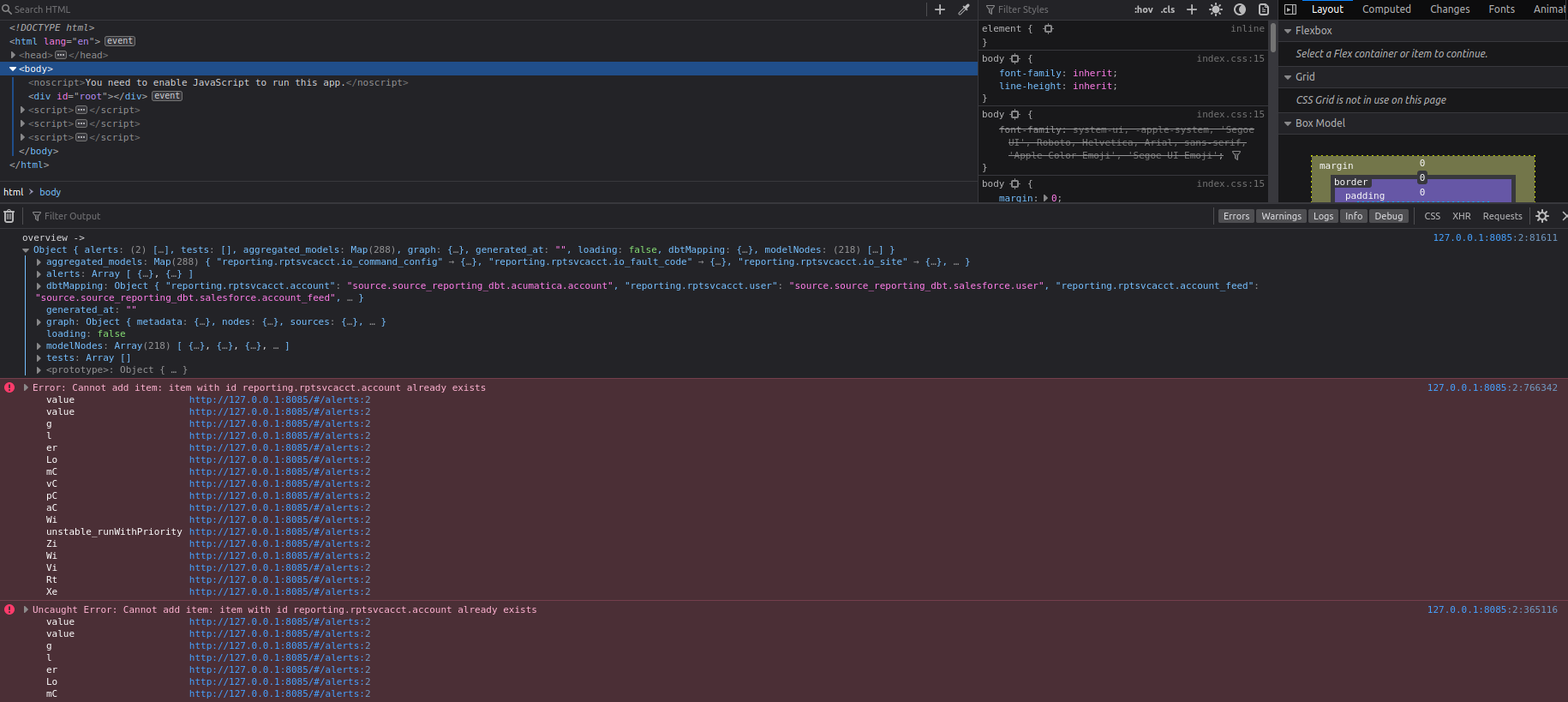
Task: Click the line-height inherit value
Action: (1092, 87)
